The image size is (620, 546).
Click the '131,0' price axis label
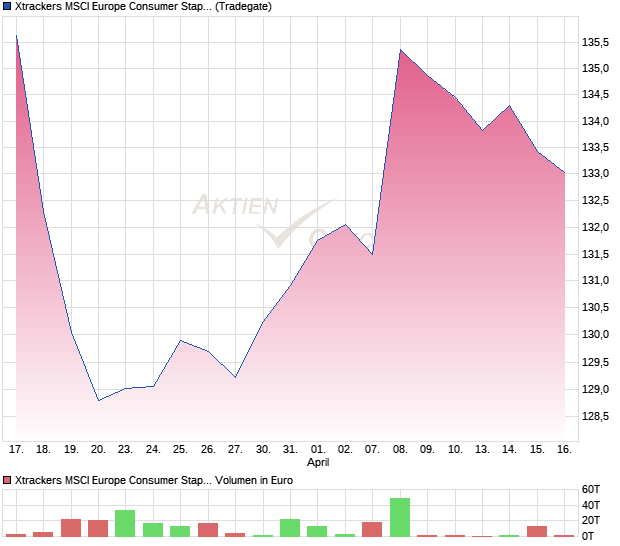pyautogui.click(x=595, y=280)
